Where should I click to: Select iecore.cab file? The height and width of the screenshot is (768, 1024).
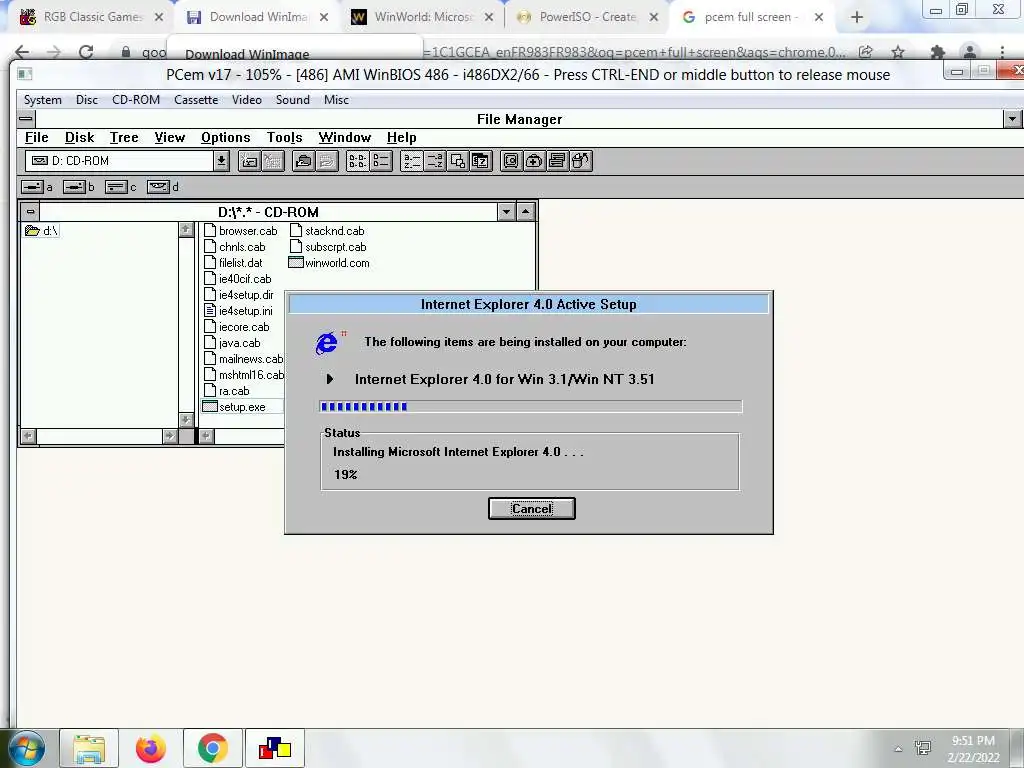tap(237, 327)
